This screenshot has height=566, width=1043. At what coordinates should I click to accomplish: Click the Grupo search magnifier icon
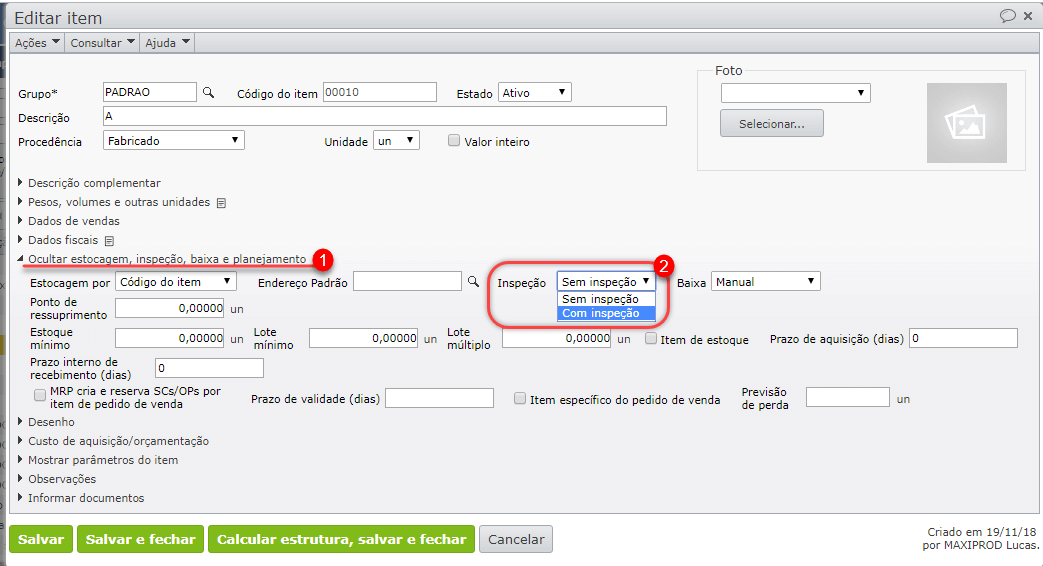pos(208,92)
